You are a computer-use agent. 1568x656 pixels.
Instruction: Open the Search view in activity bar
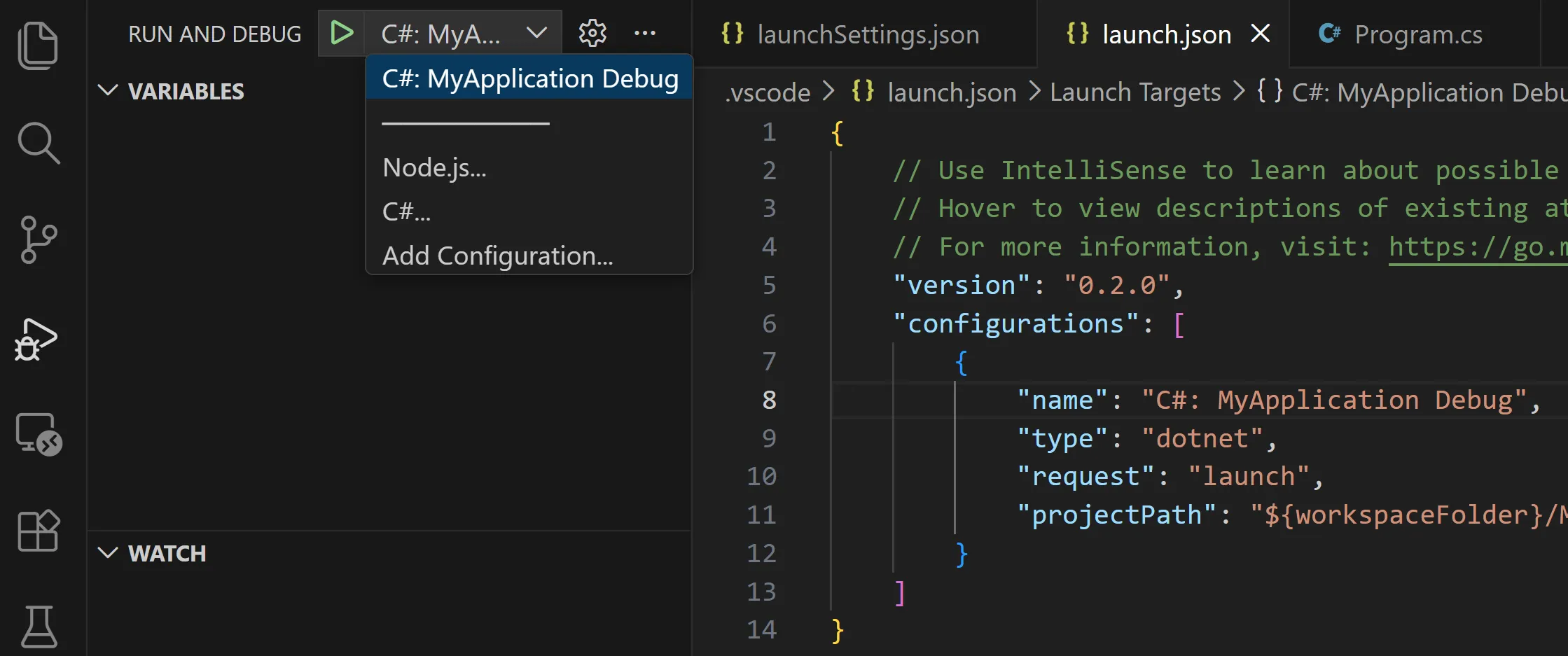(x=39, y=143)
